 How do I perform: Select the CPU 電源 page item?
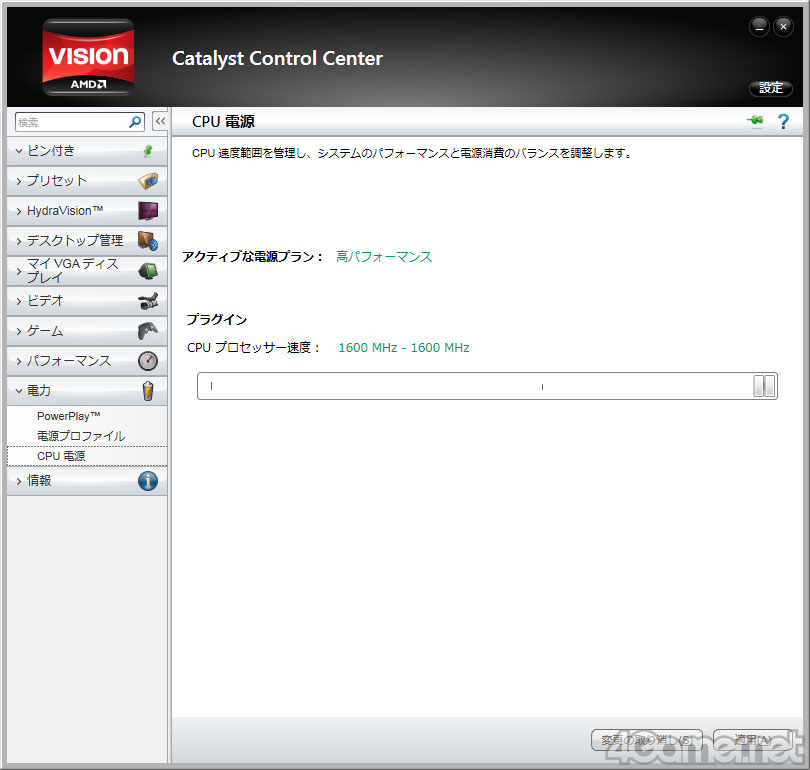click(x=87, y=456)
